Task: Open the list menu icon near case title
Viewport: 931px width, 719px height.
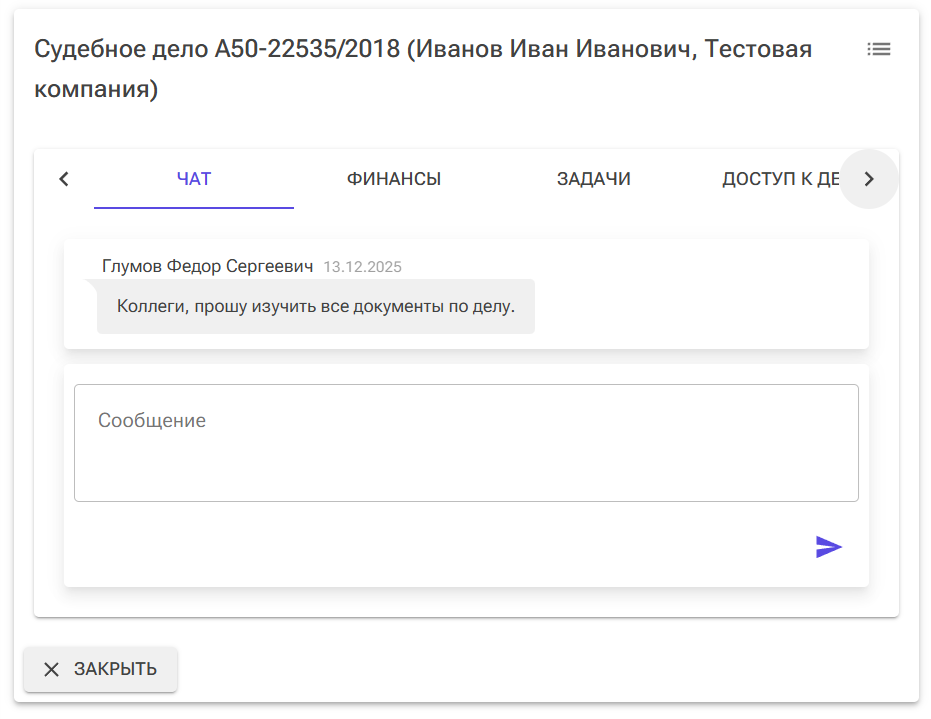Action: 878,48
